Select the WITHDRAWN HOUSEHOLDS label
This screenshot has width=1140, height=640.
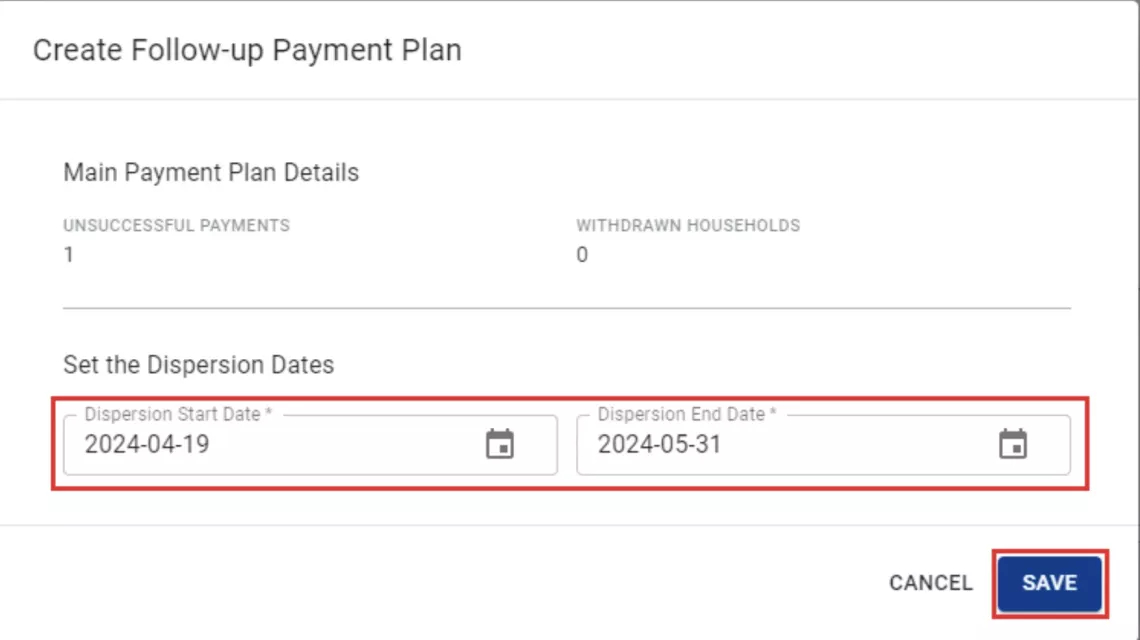pos(688,225)
